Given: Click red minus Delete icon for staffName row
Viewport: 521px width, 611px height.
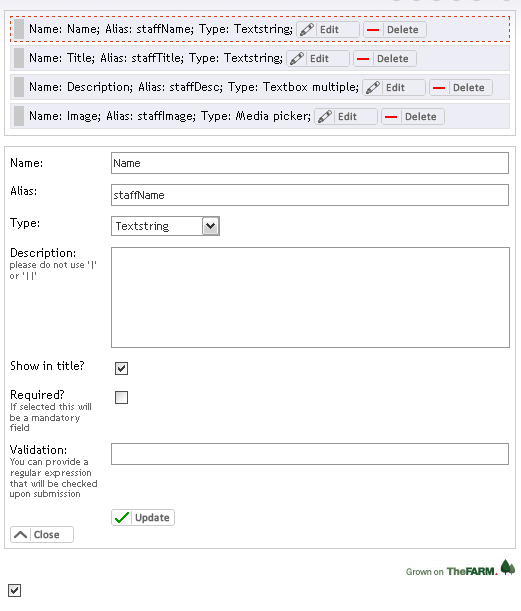Looking at the screenshot, I should pyautogui.click(x=373, y=30).
